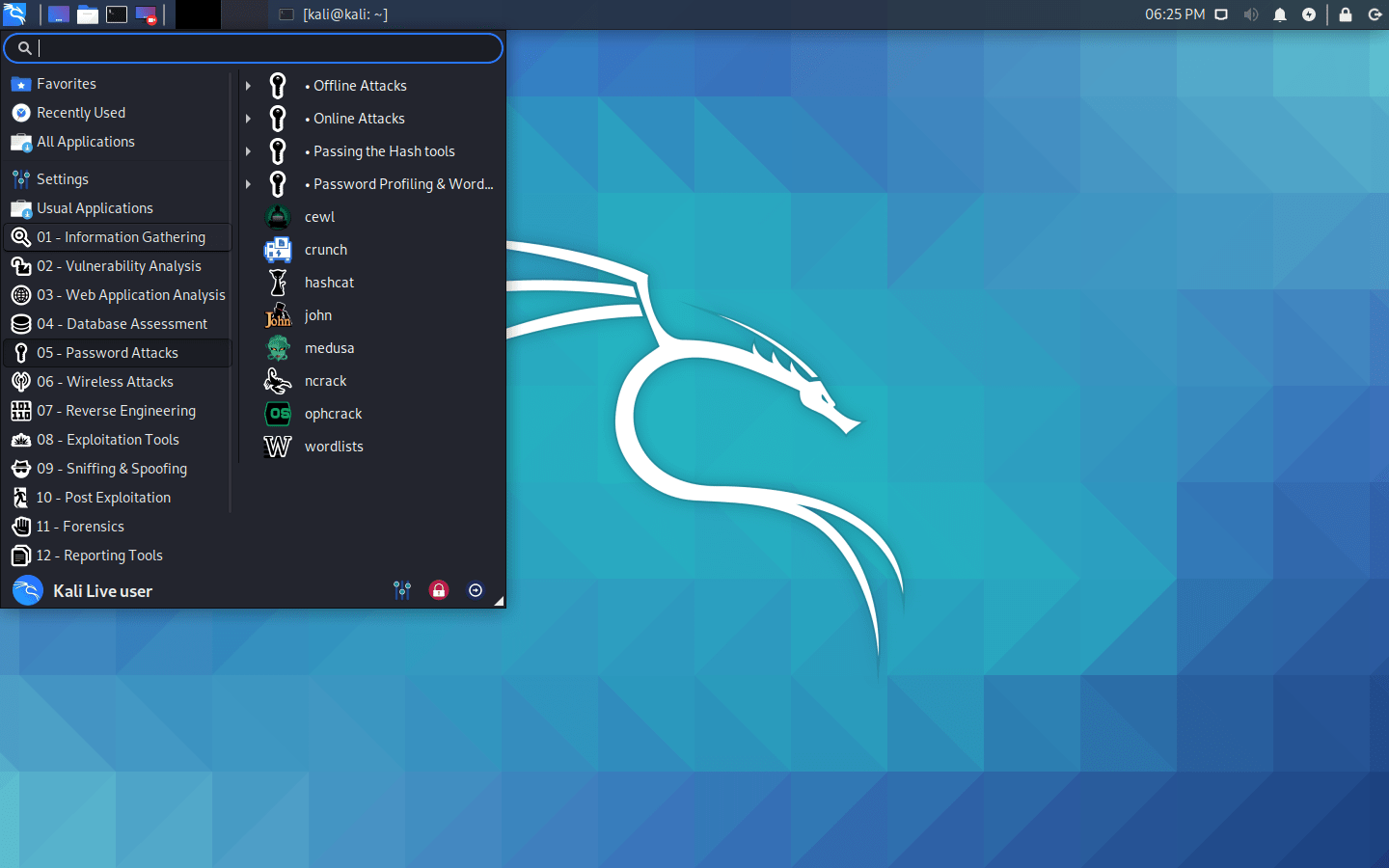Click the application menu search field
The image size is (1389, 868).
coord(253,48)
